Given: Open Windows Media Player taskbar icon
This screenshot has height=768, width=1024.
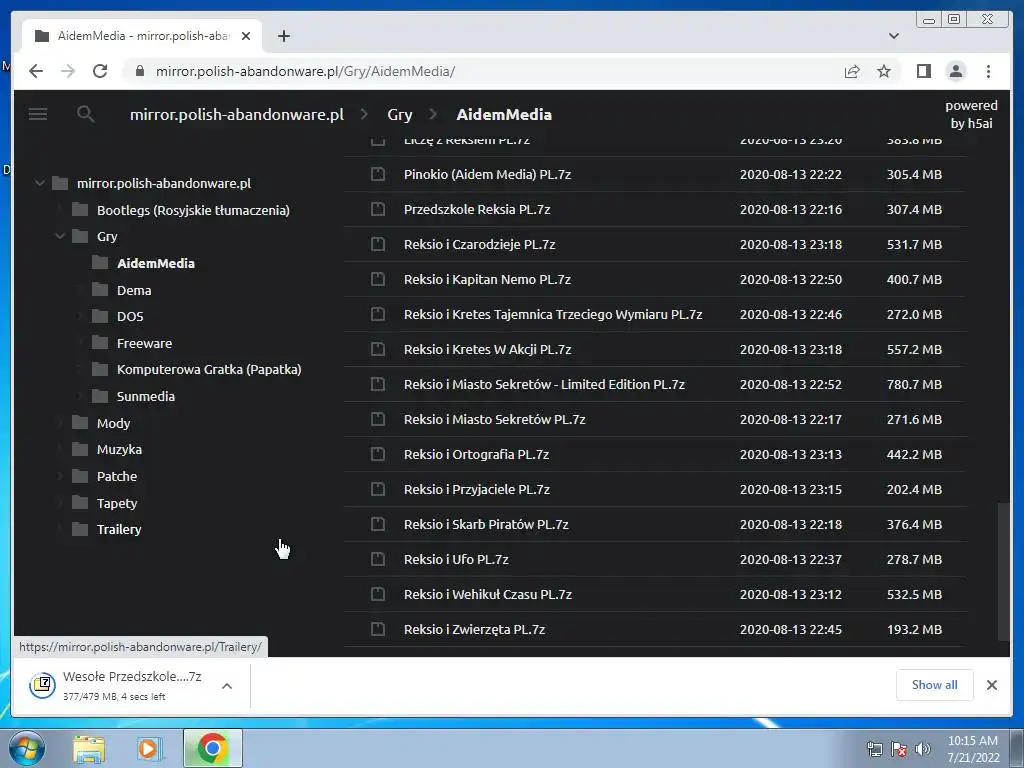Looking at the screenshot, I should coord(150,748).
